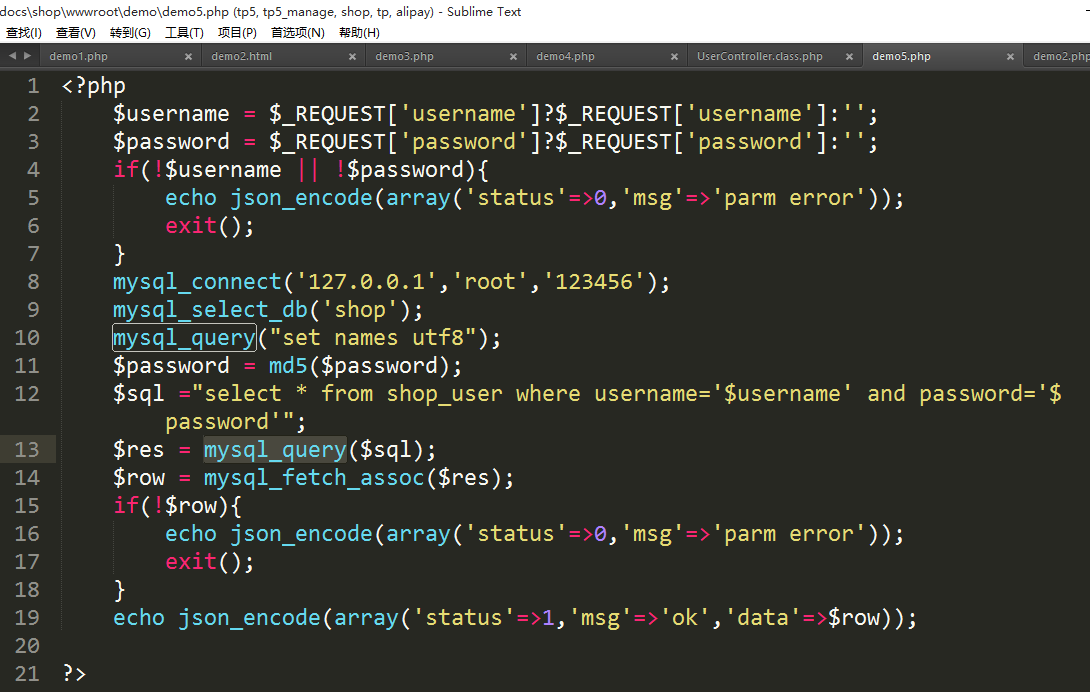
Task: Open the 查看(V) menu
Action: pyautogui.click(x=76, y=33)
